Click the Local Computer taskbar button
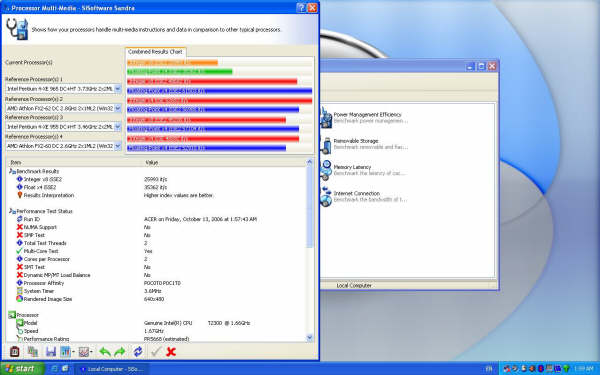This screenshot has height=375, width=600. click(x=112, y=368)
